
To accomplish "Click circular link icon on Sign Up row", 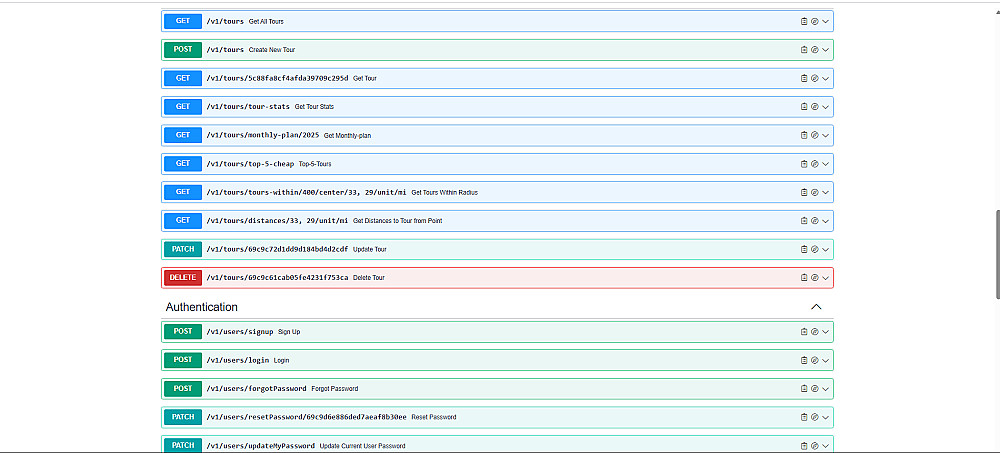I will pos(814,332).
